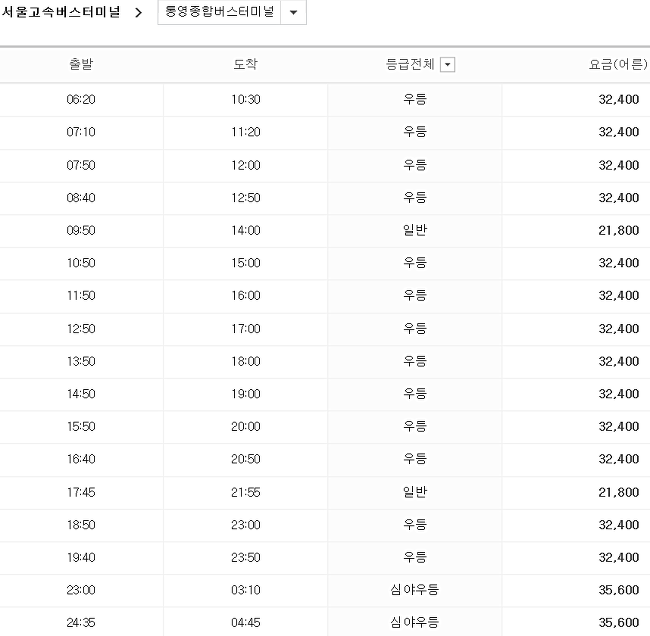Click the 20:50 arrival time
The width and height of the screenshot is (650, 636).
[x=246, y=459]
